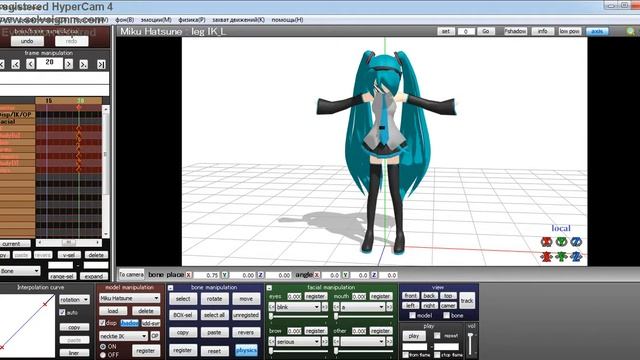This screenshot has width=640, height=360.
Task: Click the eyes morph slider
Action: [299, 316]
